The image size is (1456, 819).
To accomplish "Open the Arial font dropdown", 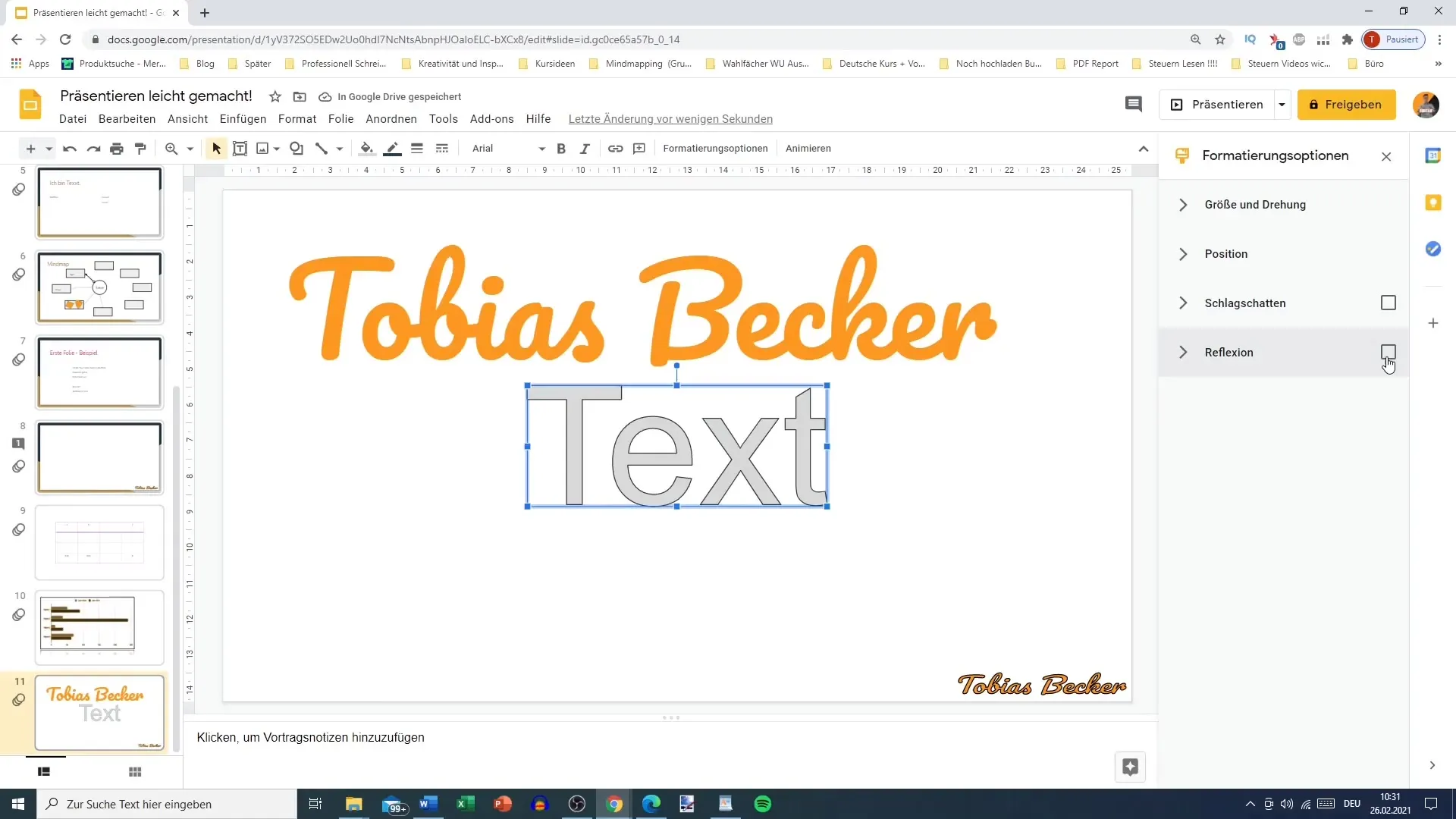I will 507,149.
